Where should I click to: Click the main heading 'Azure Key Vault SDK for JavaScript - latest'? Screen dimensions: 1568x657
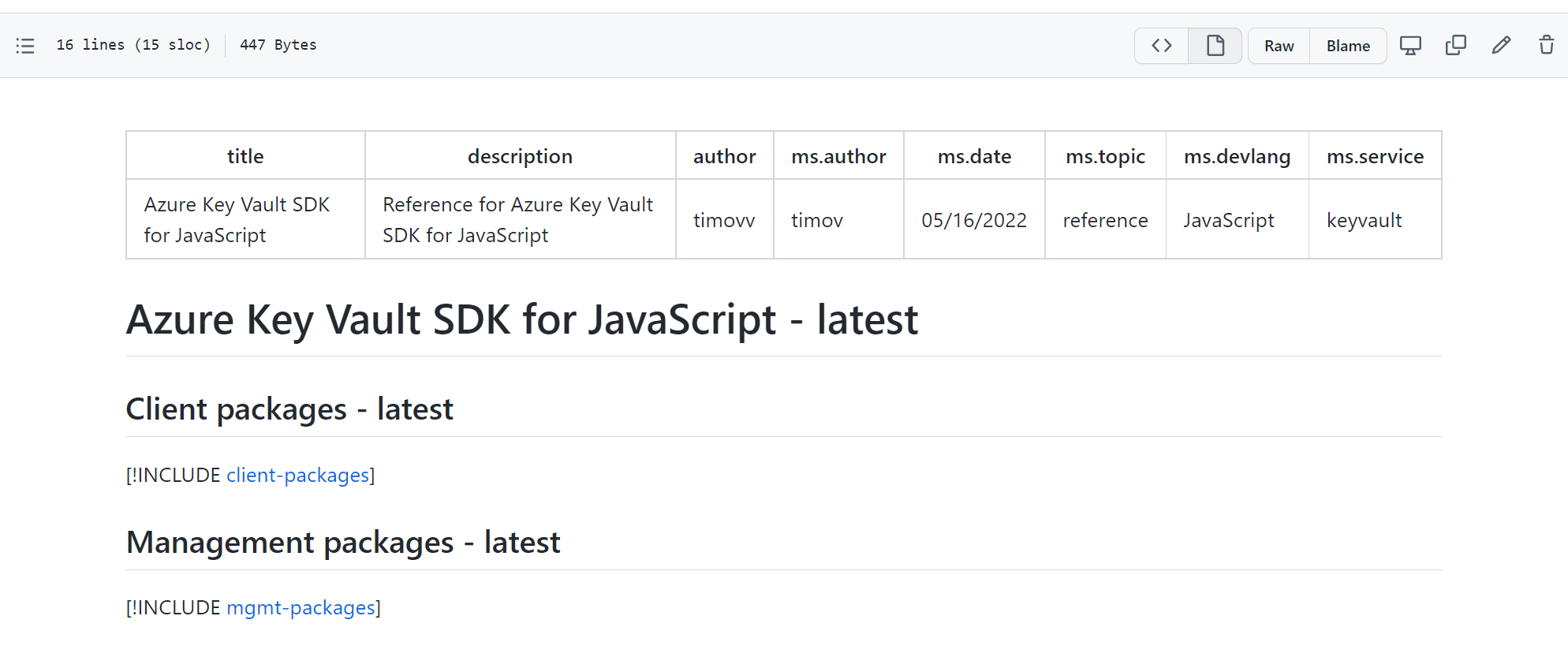(521, 319)
